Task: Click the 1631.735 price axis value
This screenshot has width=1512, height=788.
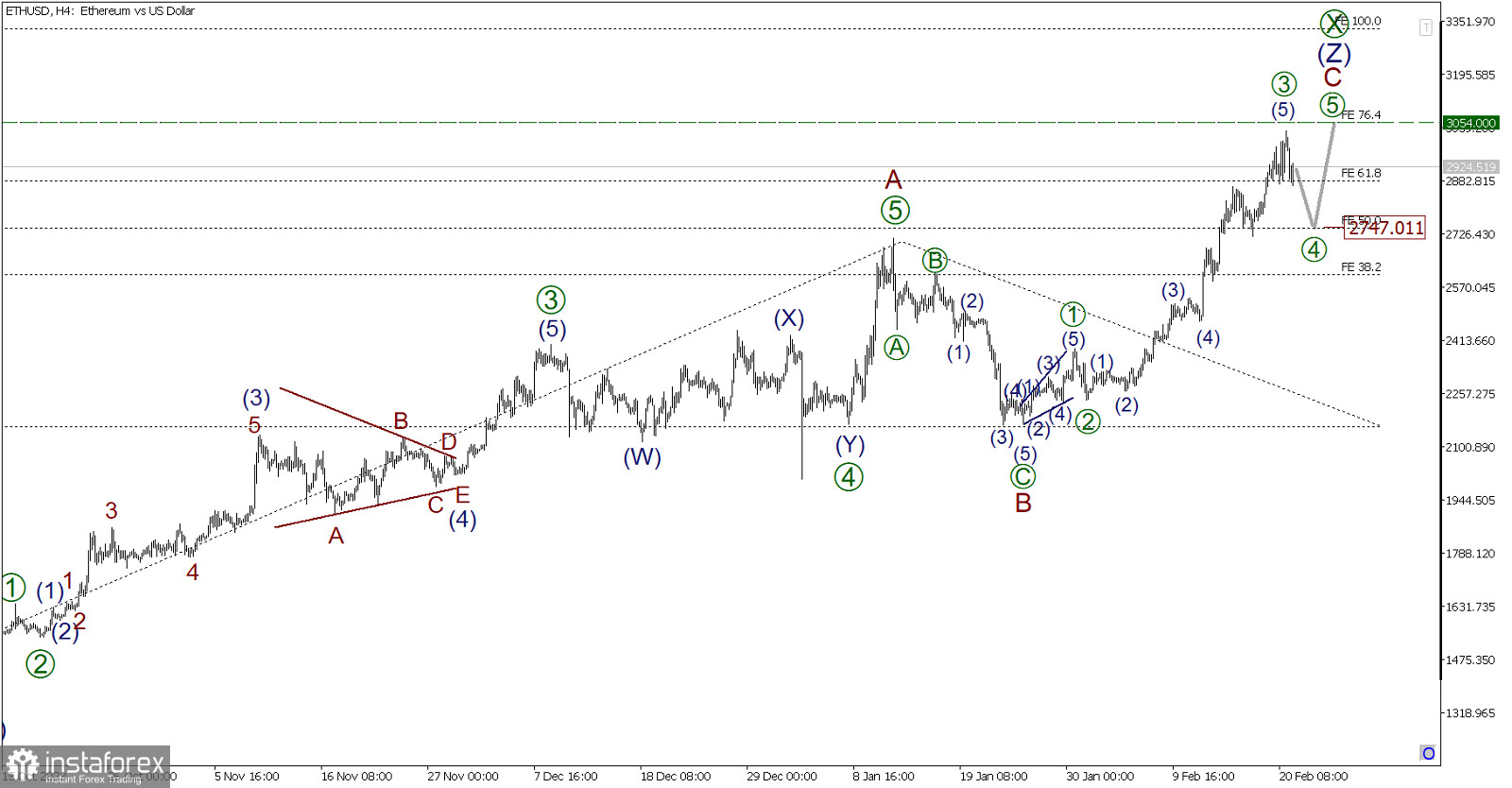Action: [1470, 607]
